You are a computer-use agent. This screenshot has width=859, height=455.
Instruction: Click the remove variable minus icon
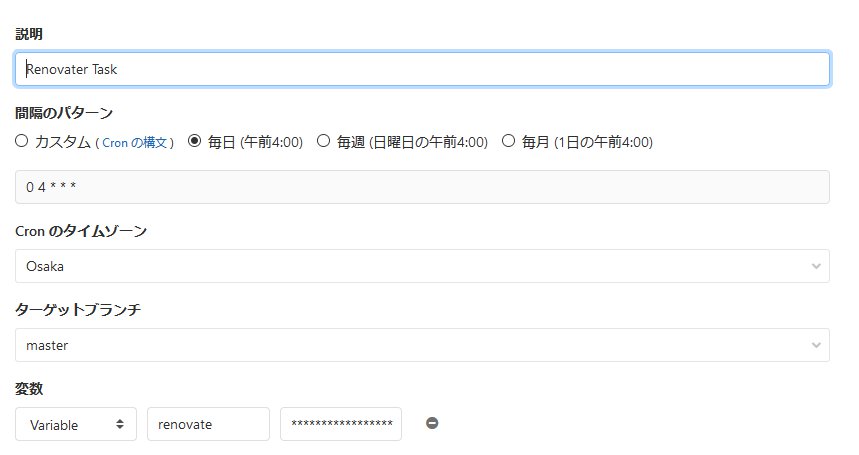(x=432, y=423)
